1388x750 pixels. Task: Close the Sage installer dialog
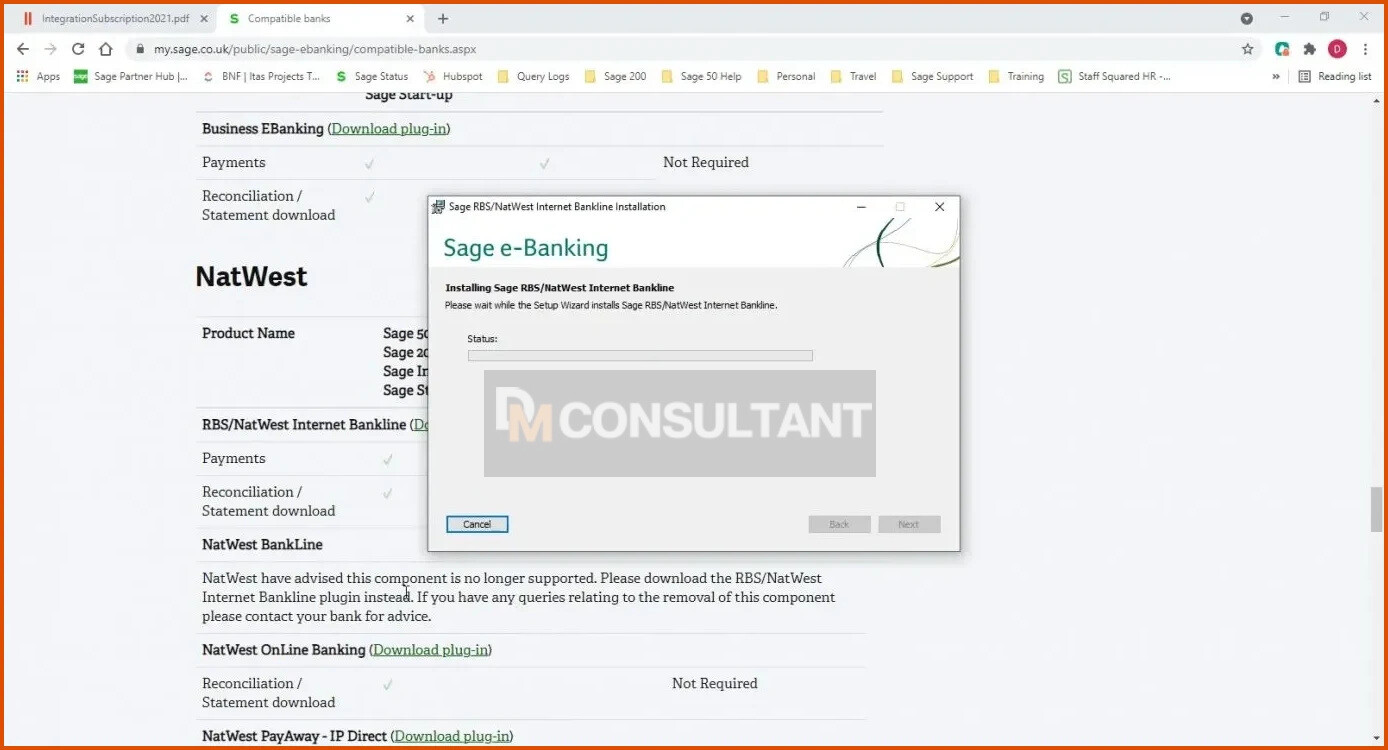tap(939, 207)
